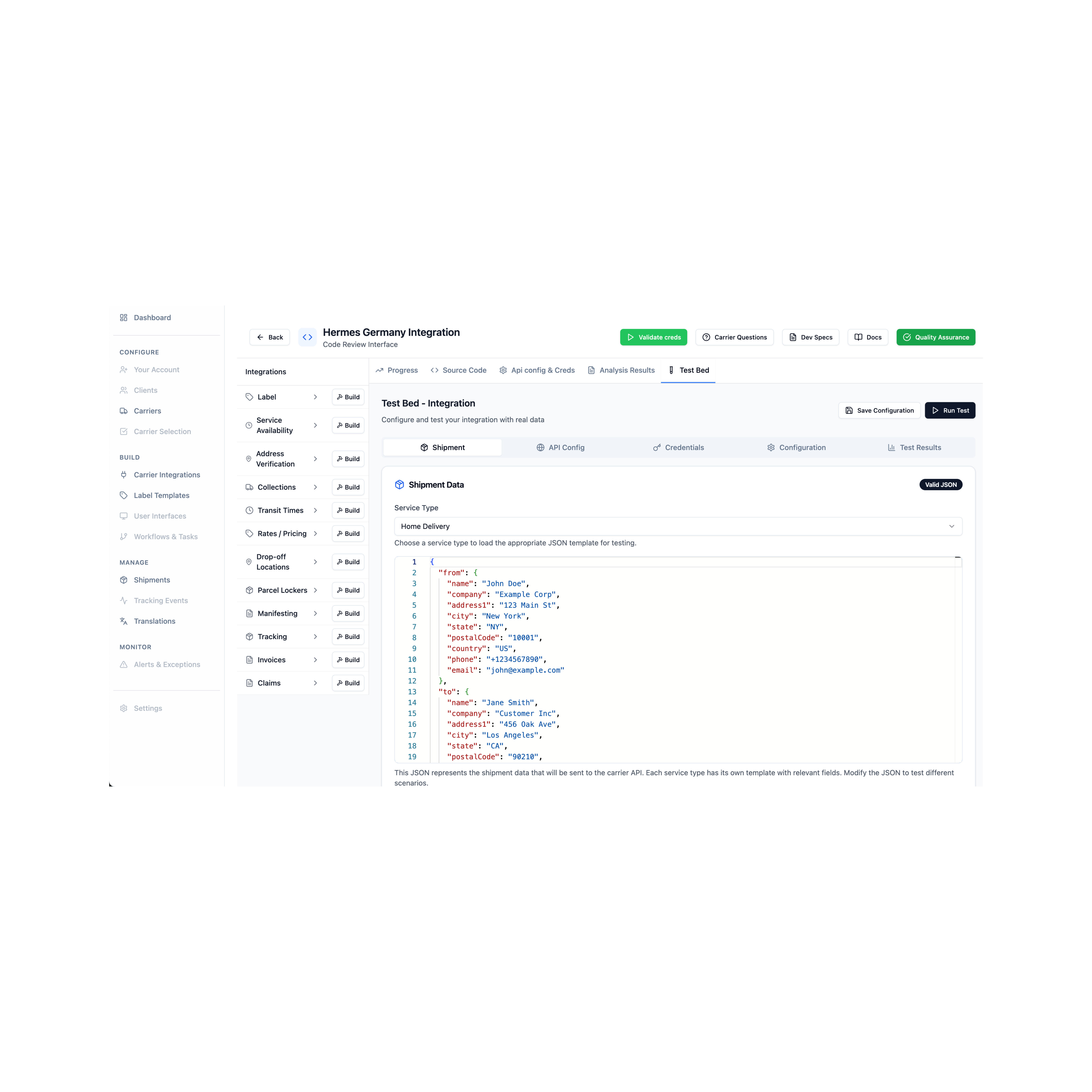Screen dimensions: 1092x1092
Task: Open the Api config & Creds tab
Action: pos(537,370)
